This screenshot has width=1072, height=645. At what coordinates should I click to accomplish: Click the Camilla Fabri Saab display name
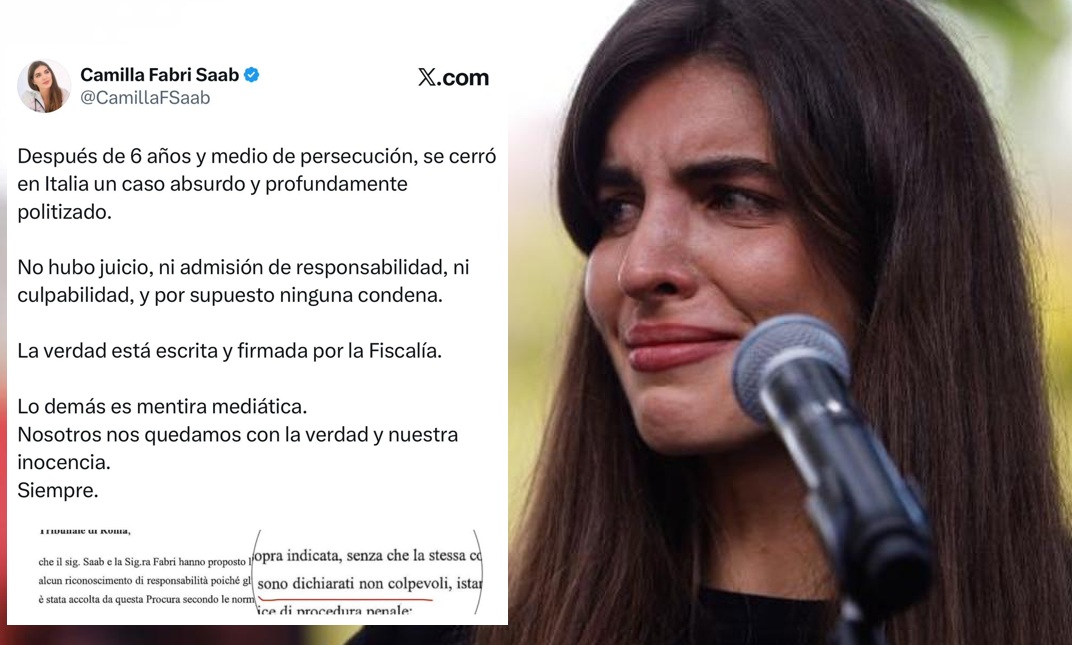[x=160, y=75]
